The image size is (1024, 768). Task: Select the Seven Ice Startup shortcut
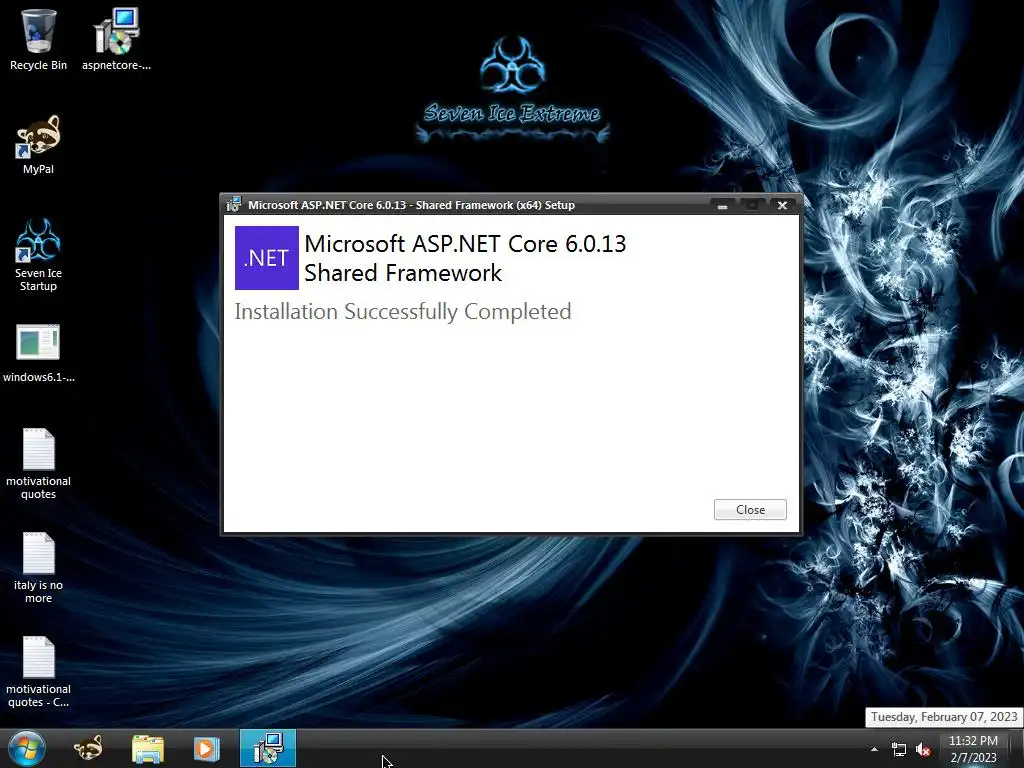(x=38, y=255)
